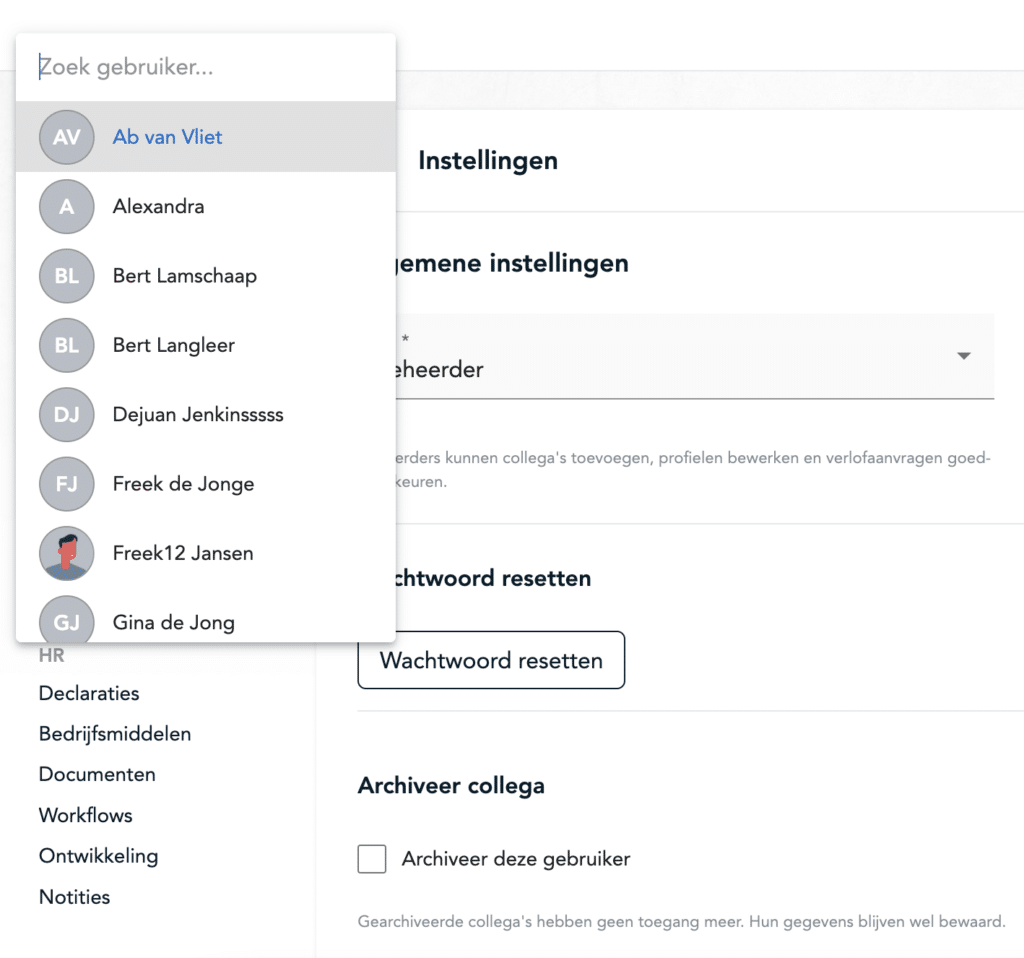Open Notities from the sidebar menu
The height and width of the screenshot is (958, 1024).
click(x=74, y=897)
